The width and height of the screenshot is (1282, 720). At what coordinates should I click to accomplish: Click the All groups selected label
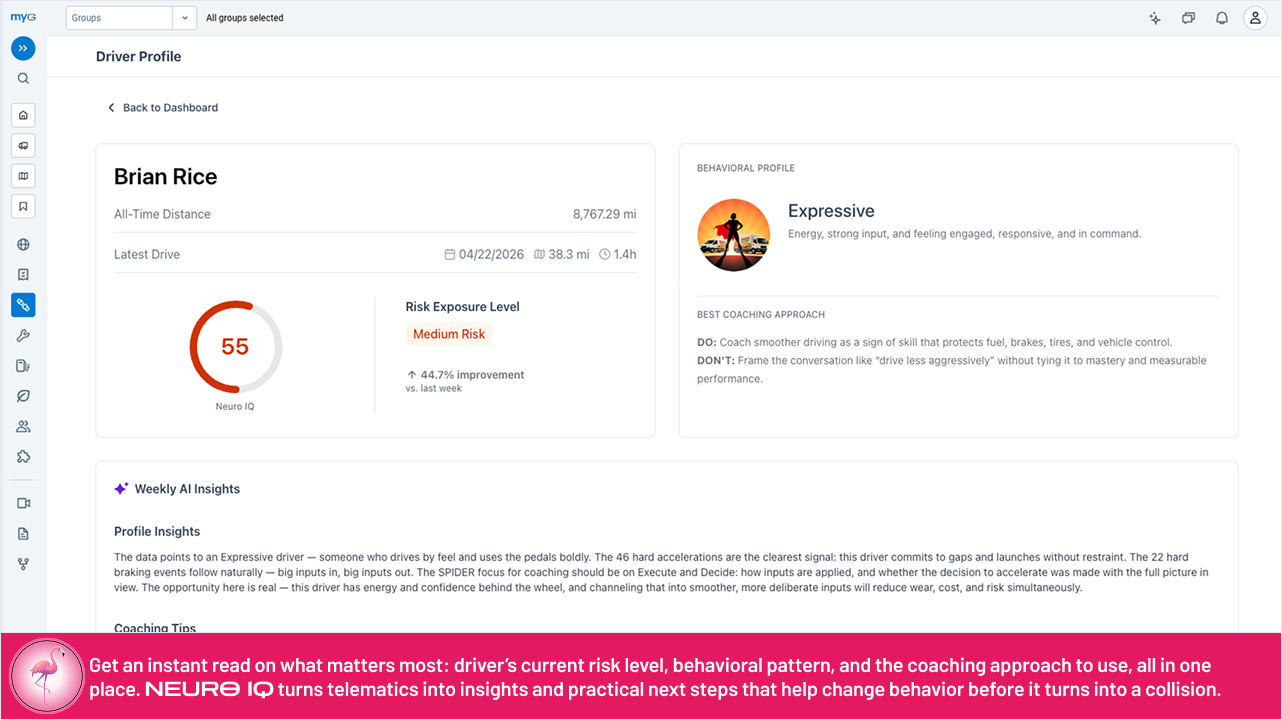tap(245, 18)
